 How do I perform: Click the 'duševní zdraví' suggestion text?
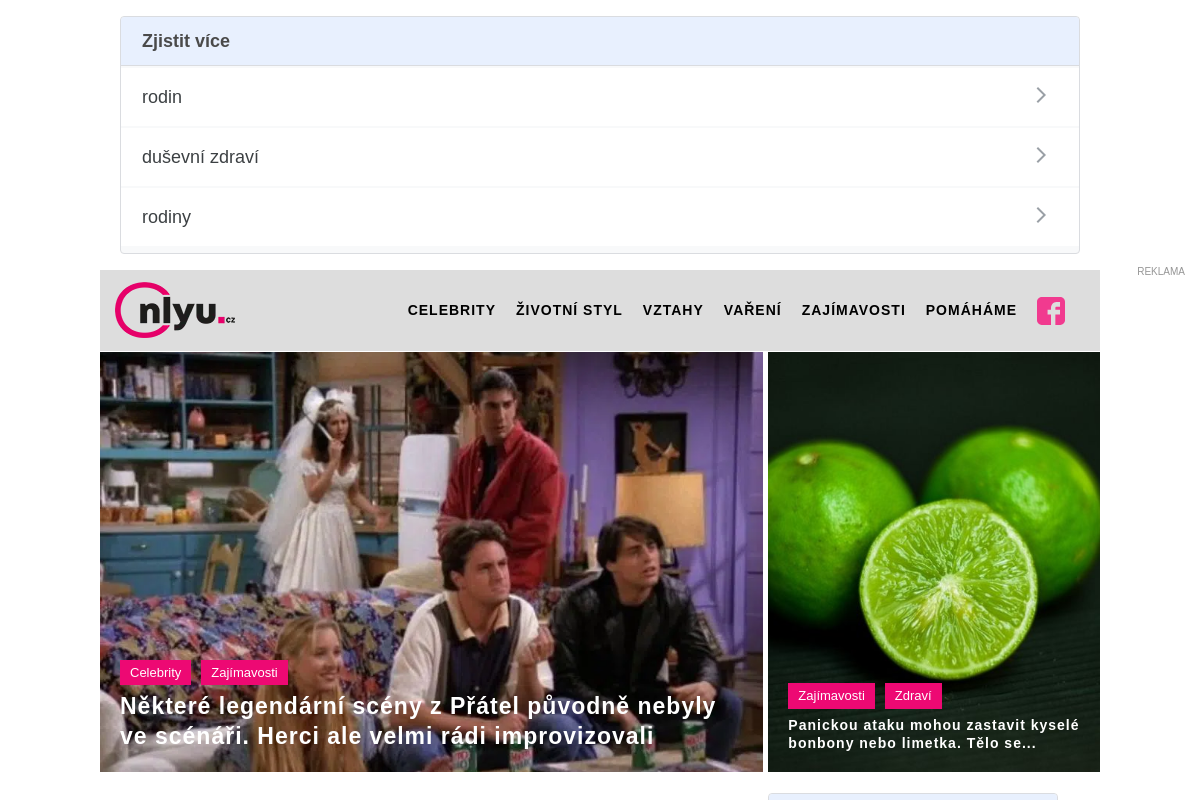200,157
